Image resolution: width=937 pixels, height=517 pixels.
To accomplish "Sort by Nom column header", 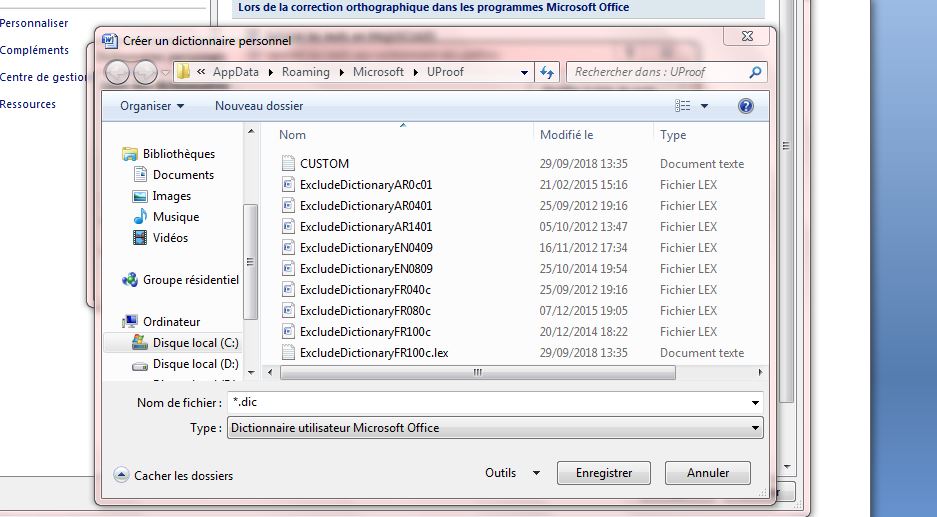I will [x=292, y=135].
